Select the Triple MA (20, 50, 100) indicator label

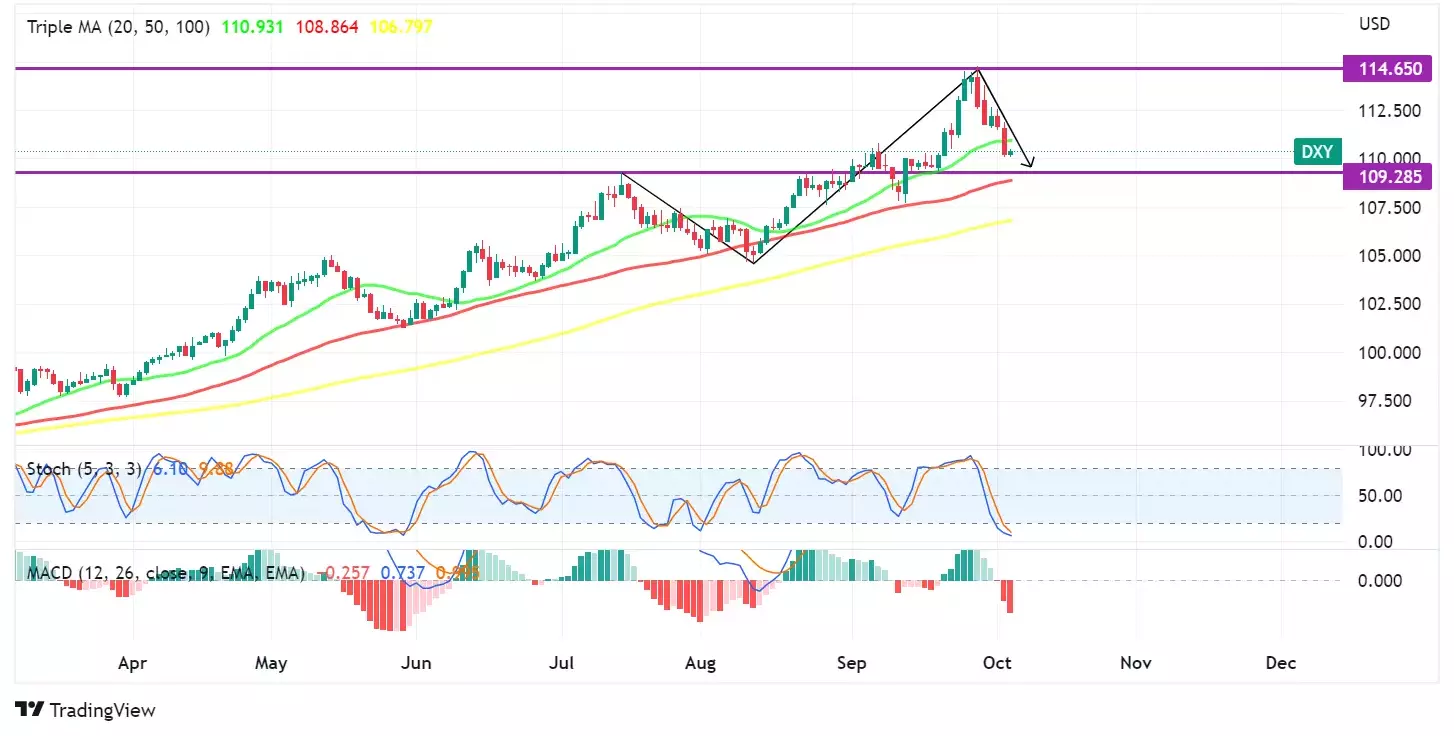tap(118, 27)
